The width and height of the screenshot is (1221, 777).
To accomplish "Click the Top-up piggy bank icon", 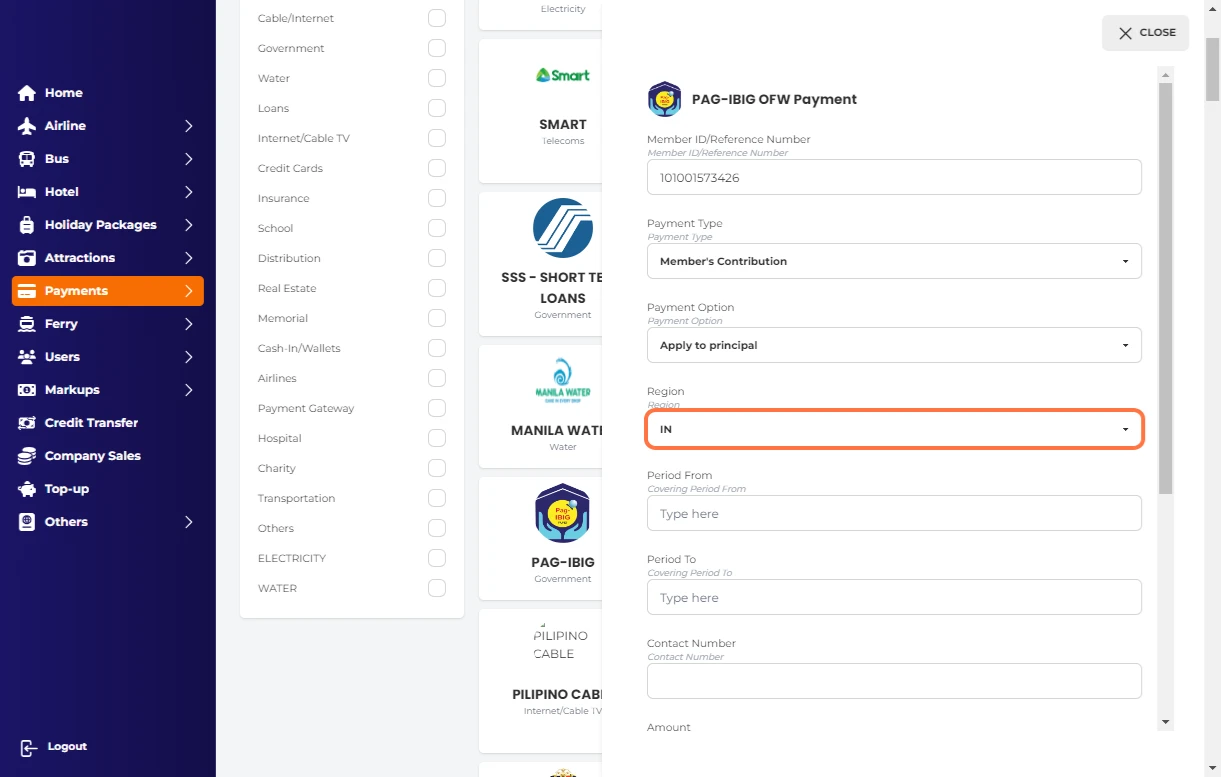I will (27, 489).
